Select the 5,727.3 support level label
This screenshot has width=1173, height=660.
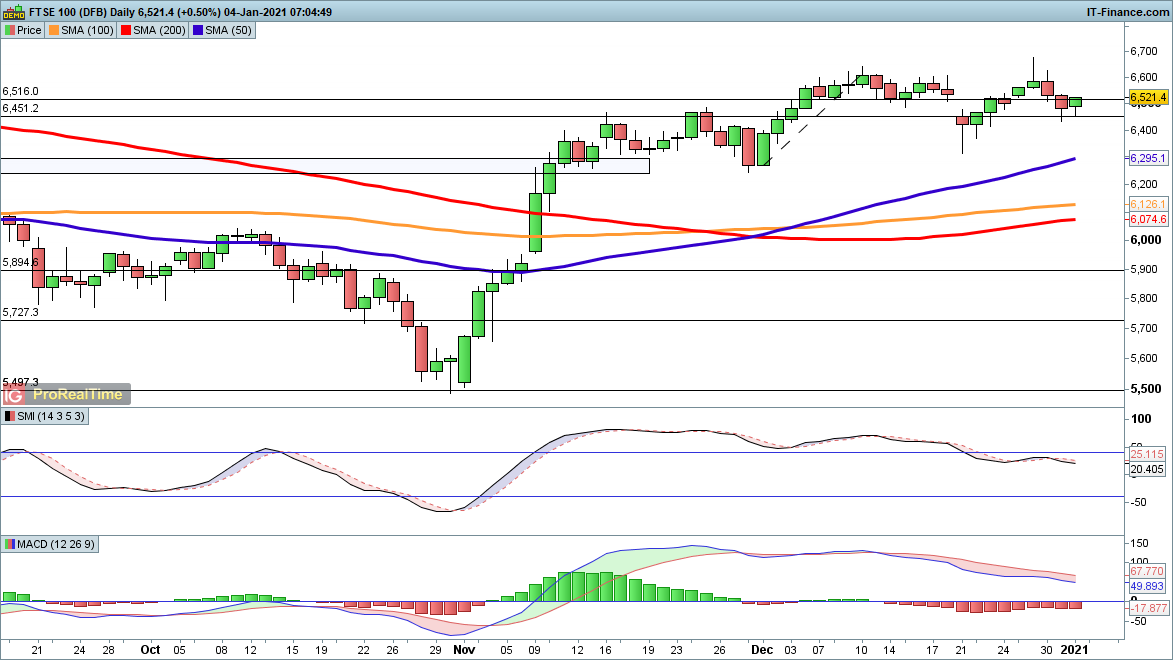(x=21, y=312)
